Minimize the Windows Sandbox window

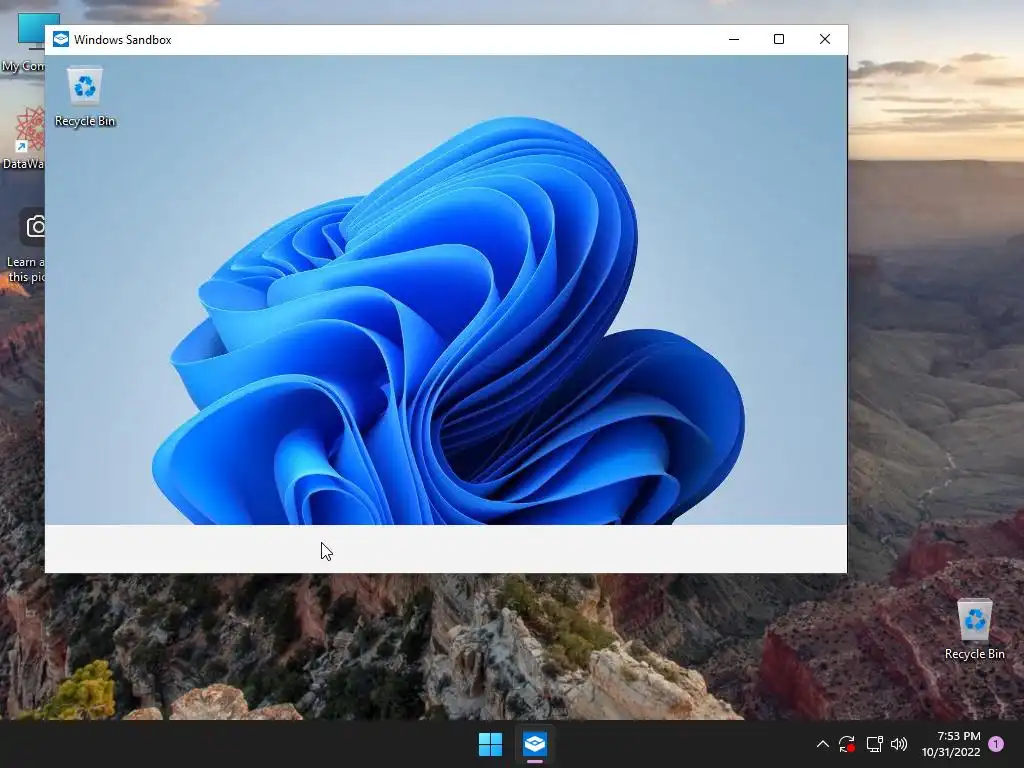[734, 39]
